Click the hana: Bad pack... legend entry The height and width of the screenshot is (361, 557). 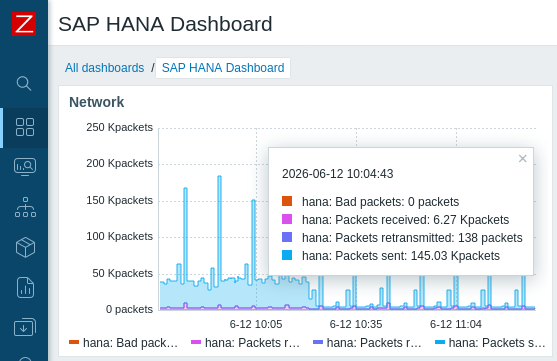pos(123,343)
